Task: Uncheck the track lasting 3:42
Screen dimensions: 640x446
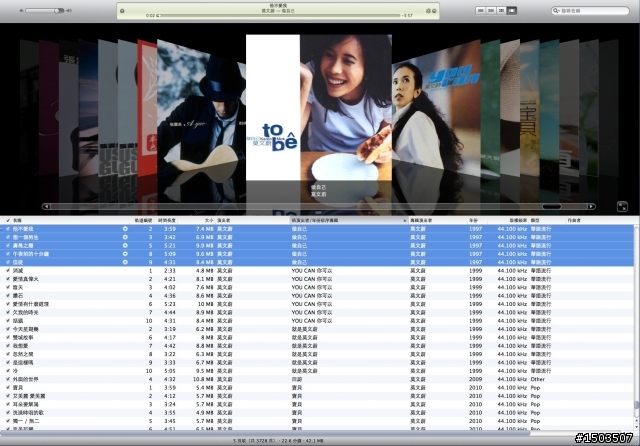Action: 8,237
